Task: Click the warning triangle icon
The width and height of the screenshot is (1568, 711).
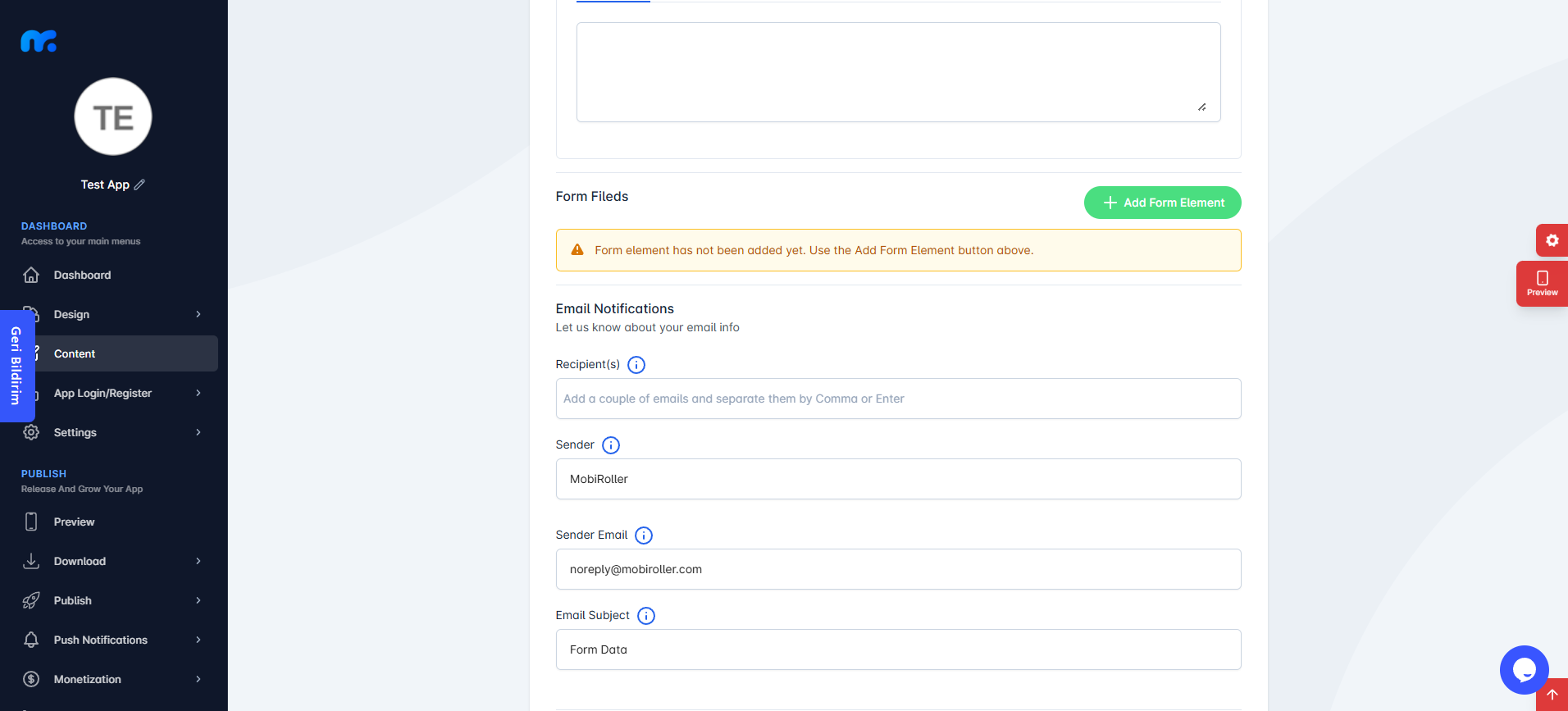Action: click(577, 250)
